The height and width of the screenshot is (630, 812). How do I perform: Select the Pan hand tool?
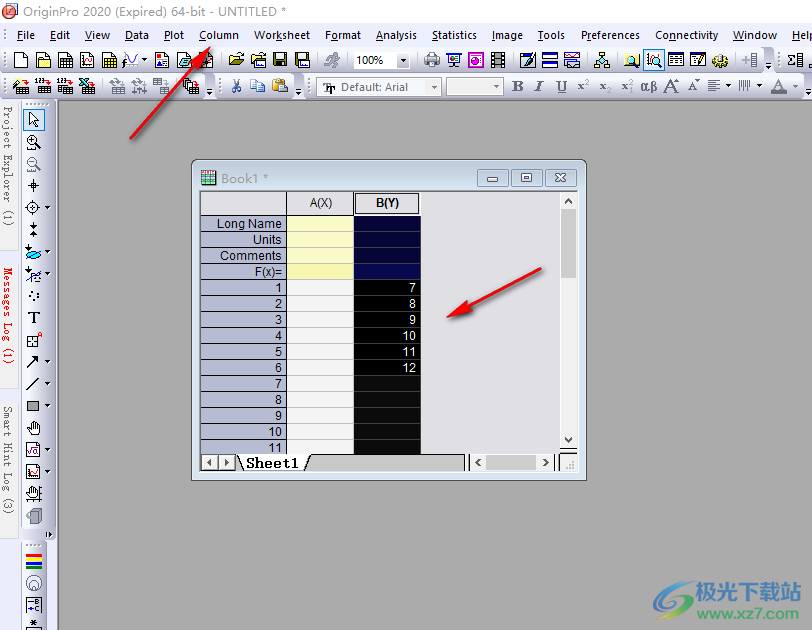[x=34, y=428]
